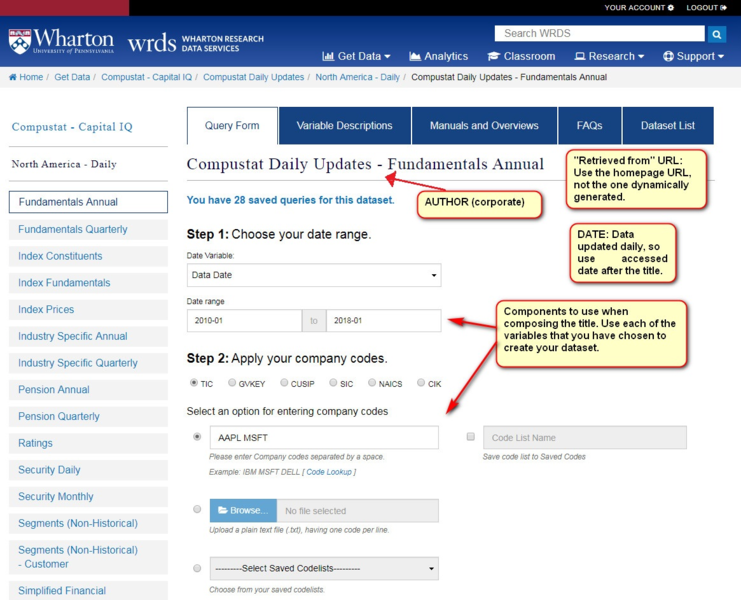
Task: Open Simplified Financial in sidebar
Action: pos(88,591)
